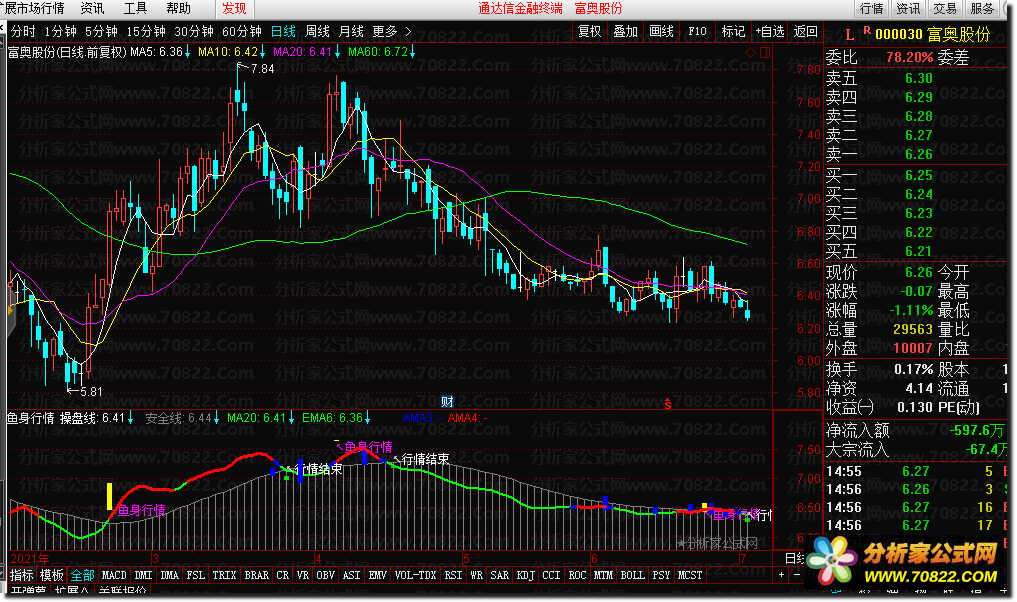The height and width of the screenshot is (602, 1017).
Task: Select the 60分钟 period
Action: [242, 31]
